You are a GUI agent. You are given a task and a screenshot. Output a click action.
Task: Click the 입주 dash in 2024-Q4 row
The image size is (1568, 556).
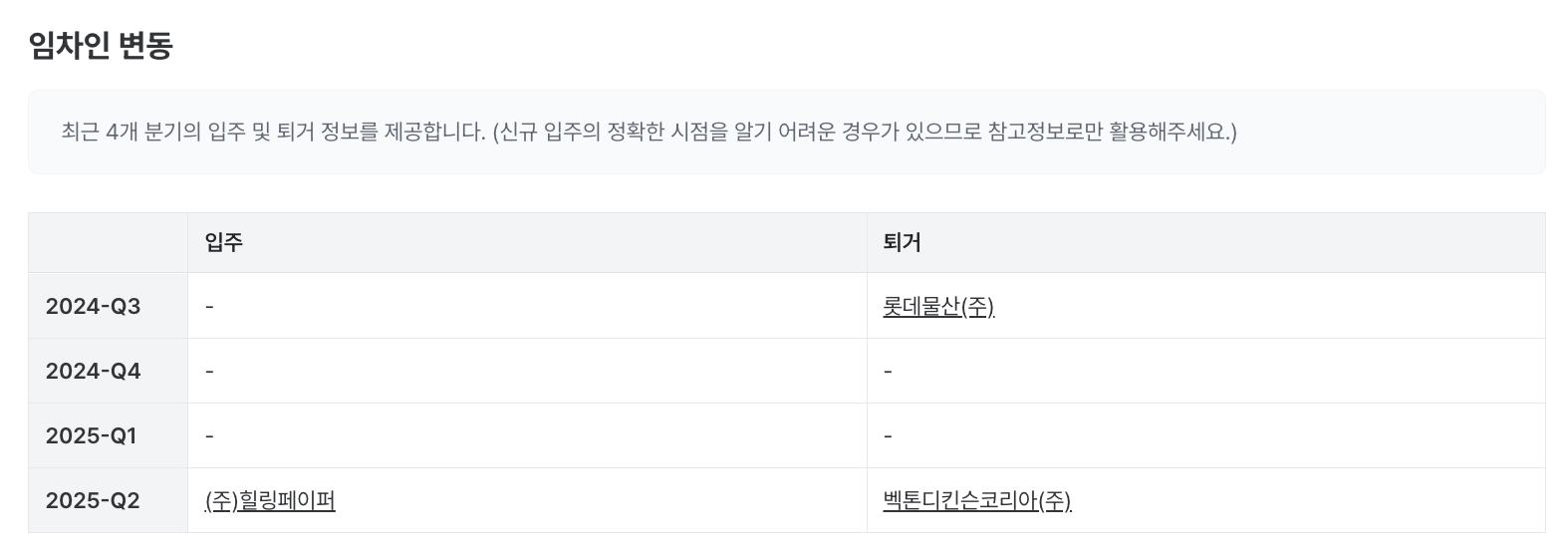pos(209,372)
